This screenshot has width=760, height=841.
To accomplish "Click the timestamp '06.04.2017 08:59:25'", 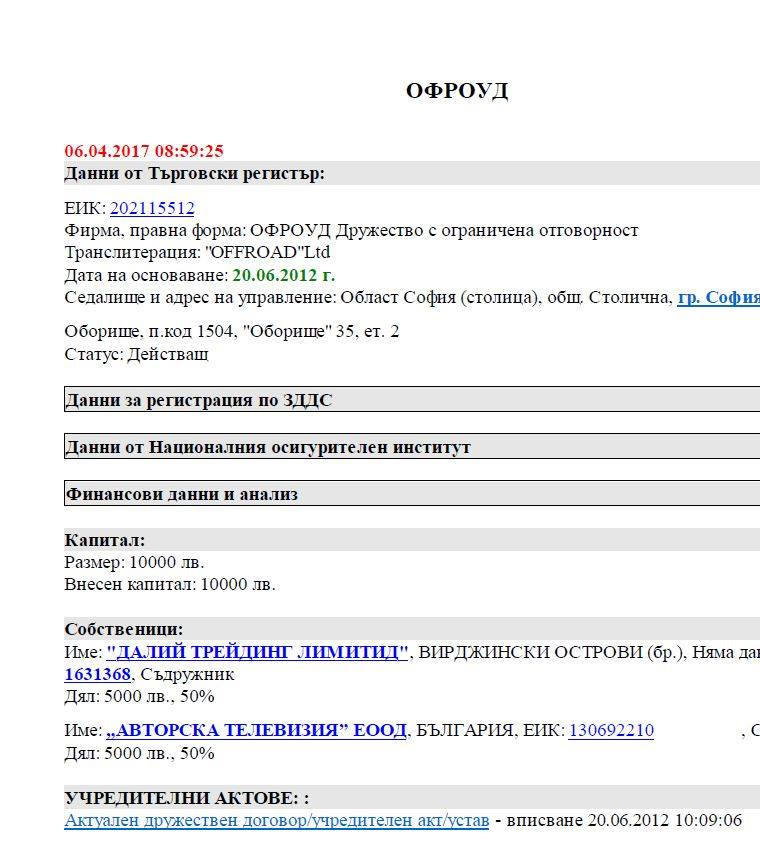I will pos(144,151).
